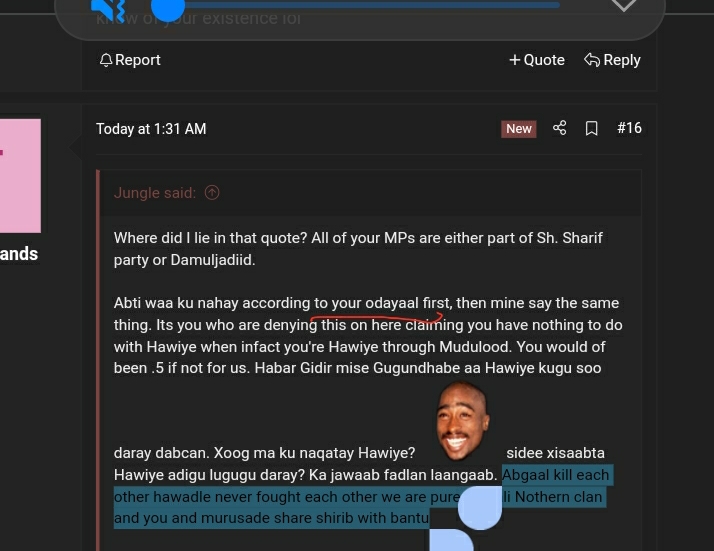The height and width of the screenshot is (551, 714).
Task: Click the bell icon beside Report
Action: (106, 60)
